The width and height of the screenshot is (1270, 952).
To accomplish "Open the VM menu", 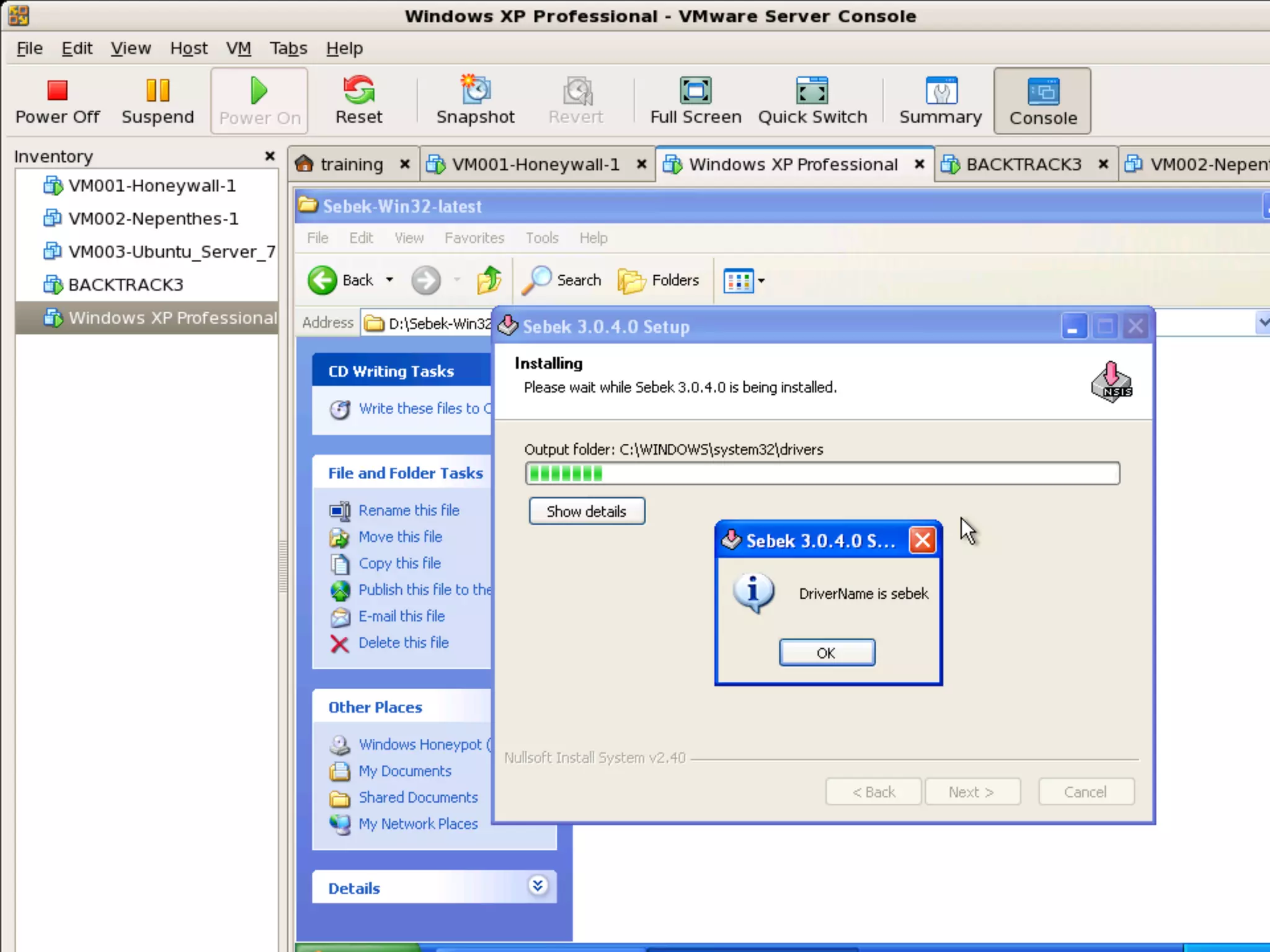I will (238, 48).
